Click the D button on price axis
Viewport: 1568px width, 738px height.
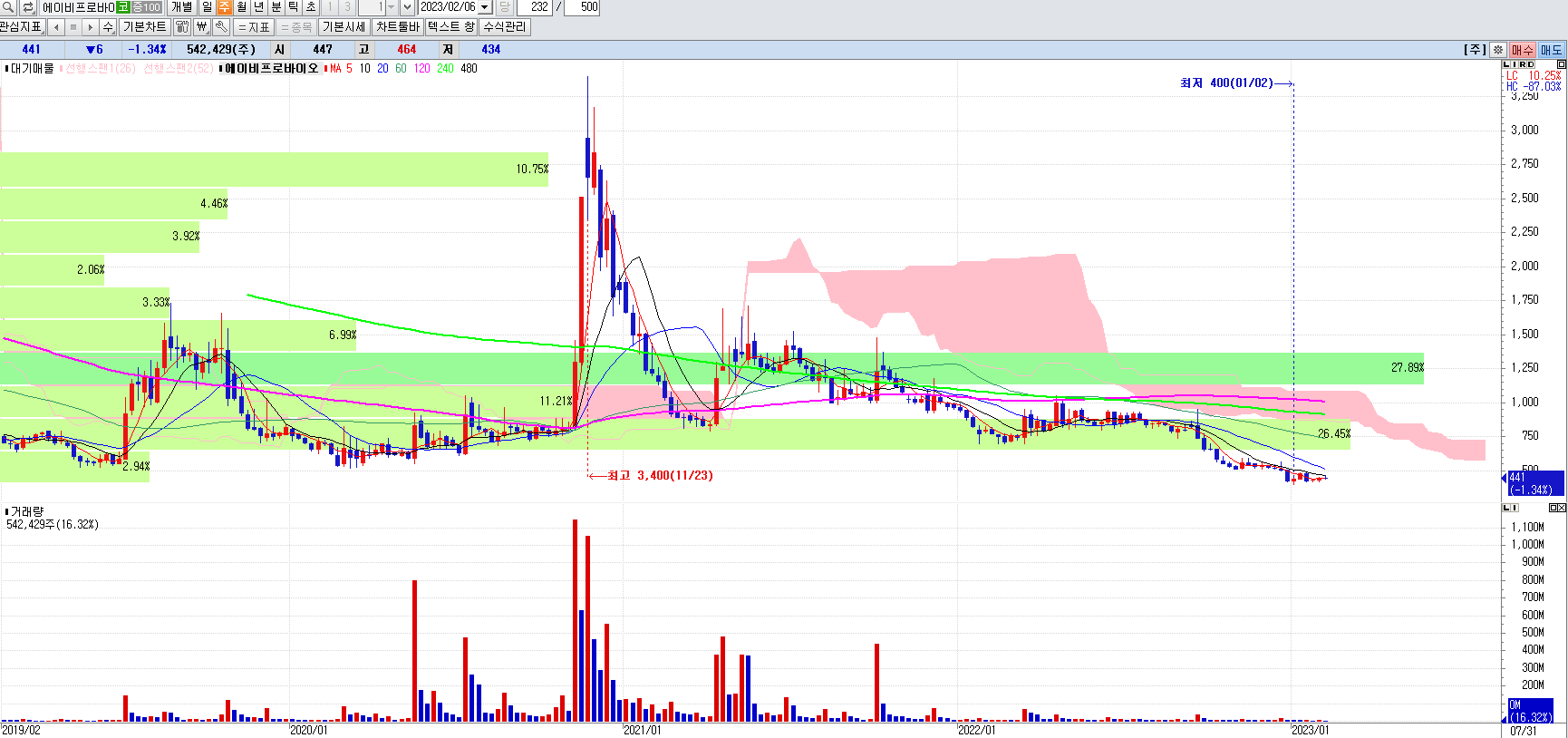click(x=1531, y=64)
